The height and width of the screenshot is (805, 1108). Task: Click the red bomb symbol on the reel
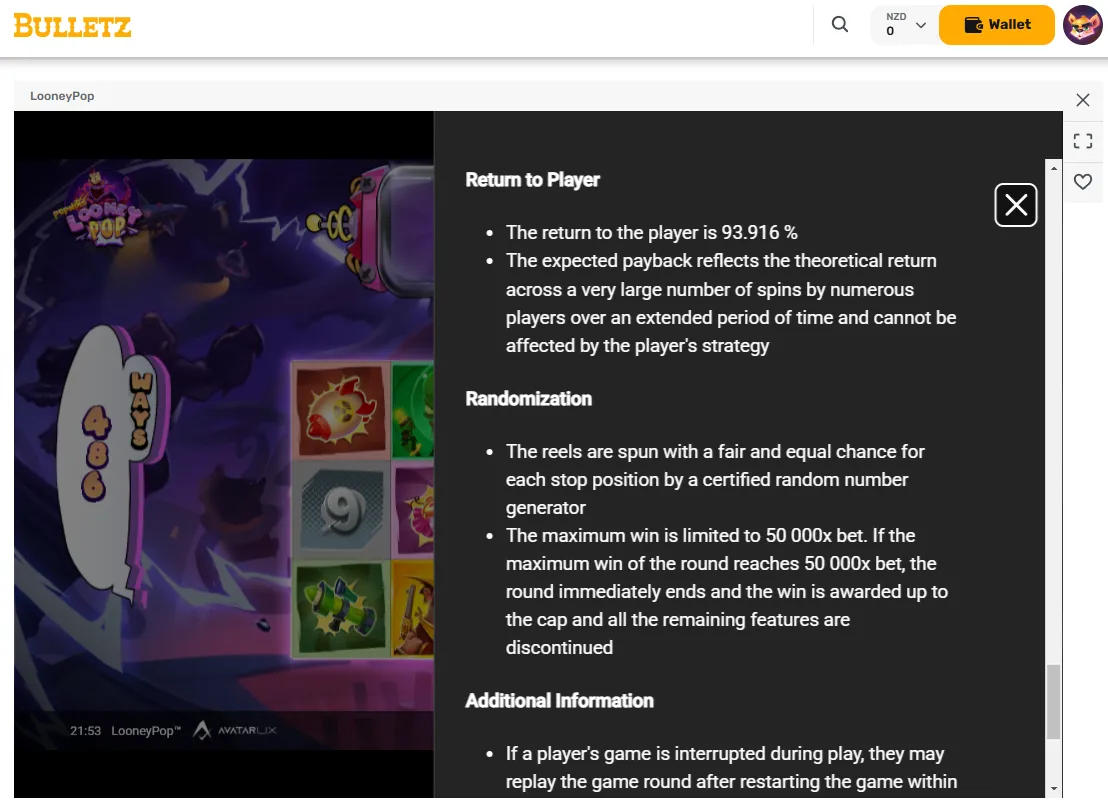[341, 410]
